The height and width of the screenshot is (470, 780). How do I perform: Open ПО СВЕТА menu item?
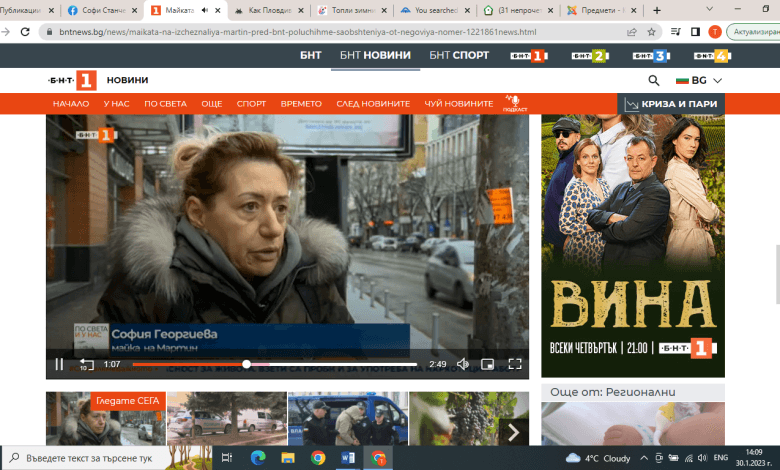[165, 103]
